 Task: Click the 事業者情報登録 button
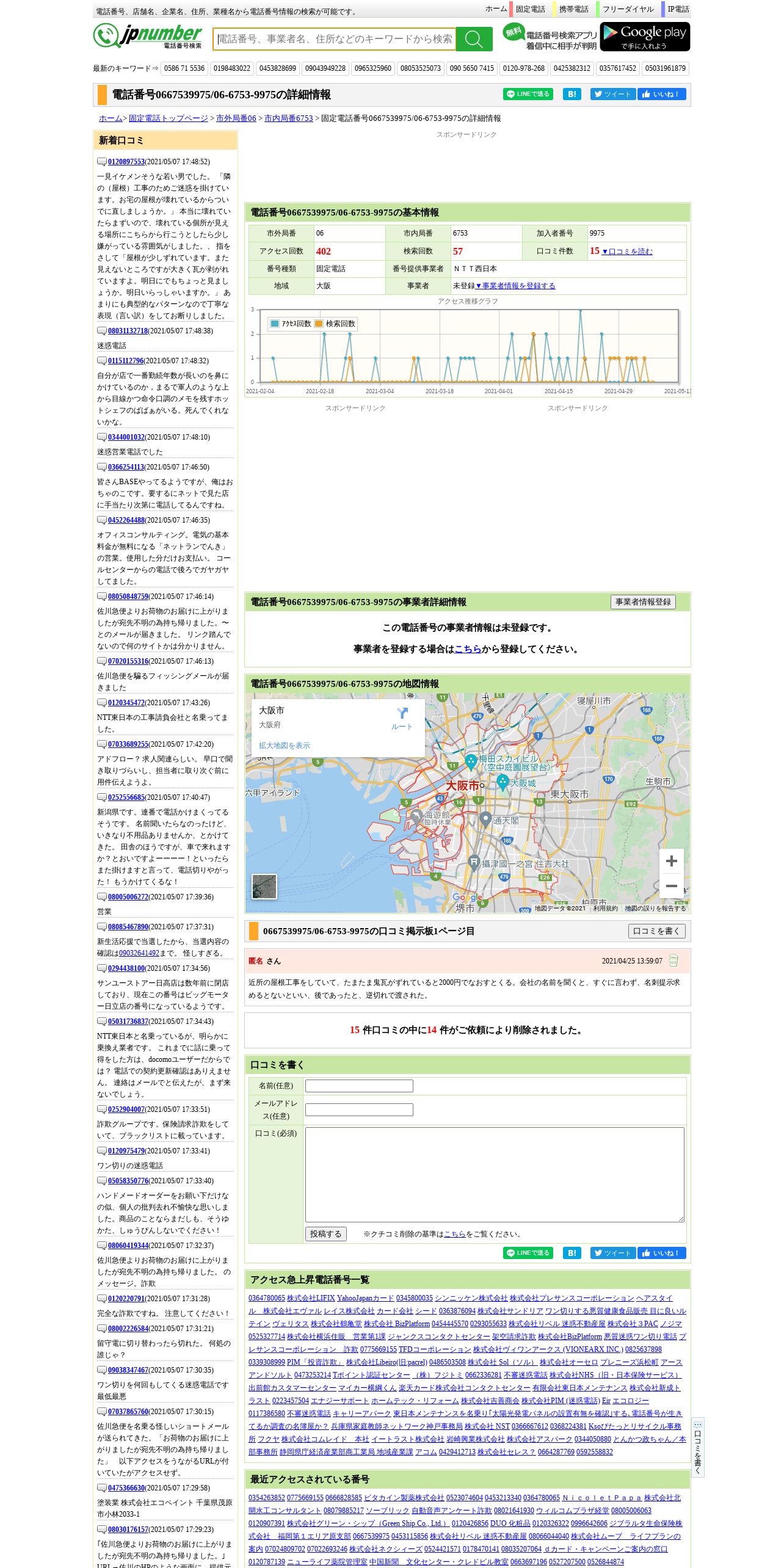click(643, 602)
